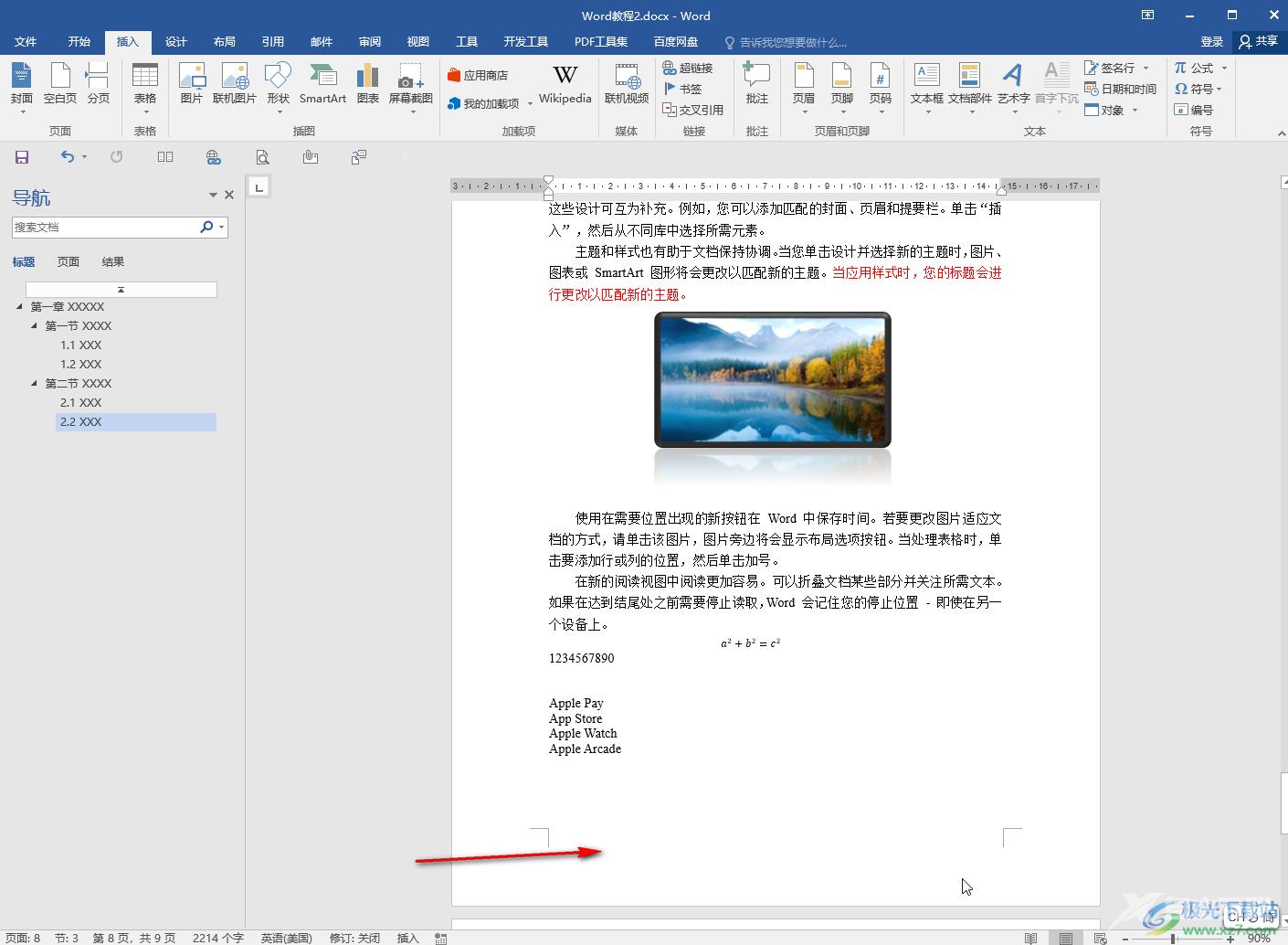Click zoom in plus button
Viewport: 1288px width, 945px height.
click(x=1231, y=939)
